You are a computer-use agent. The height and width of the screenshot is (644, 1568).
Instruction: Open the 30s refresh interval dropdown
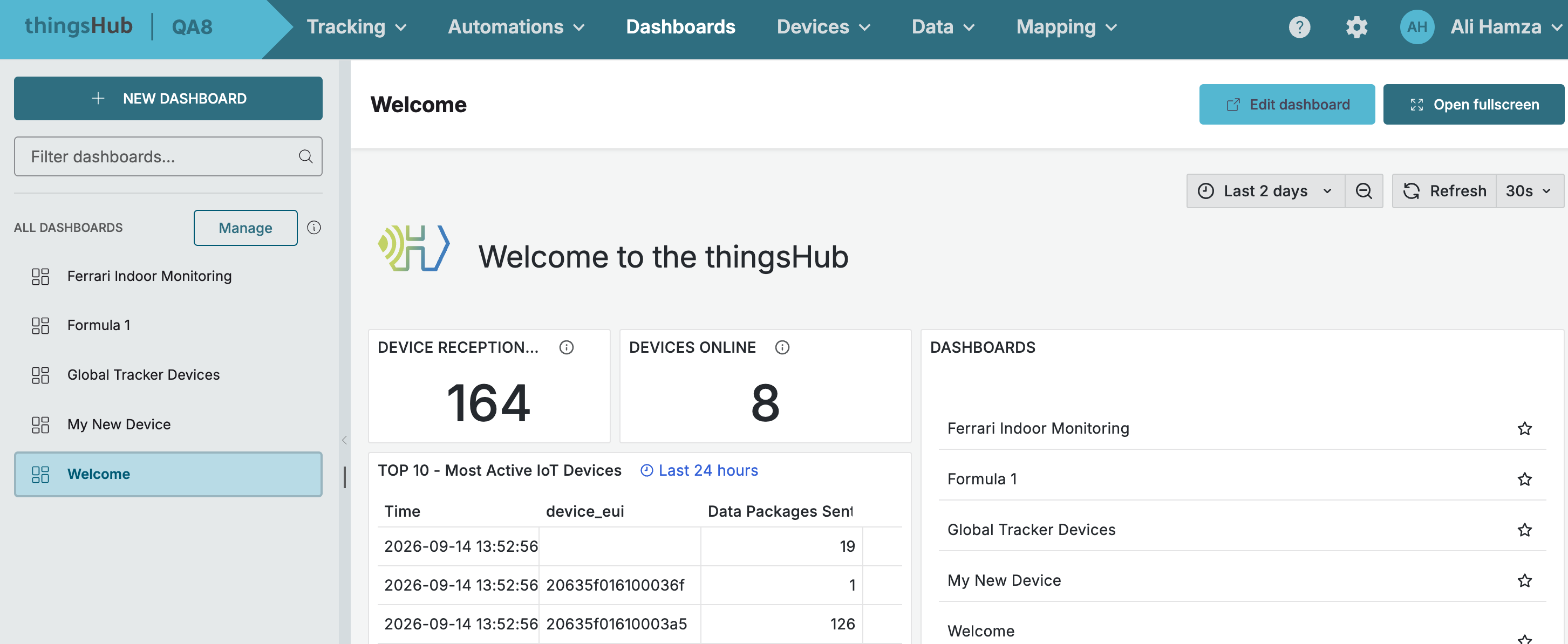[1529, 191]
